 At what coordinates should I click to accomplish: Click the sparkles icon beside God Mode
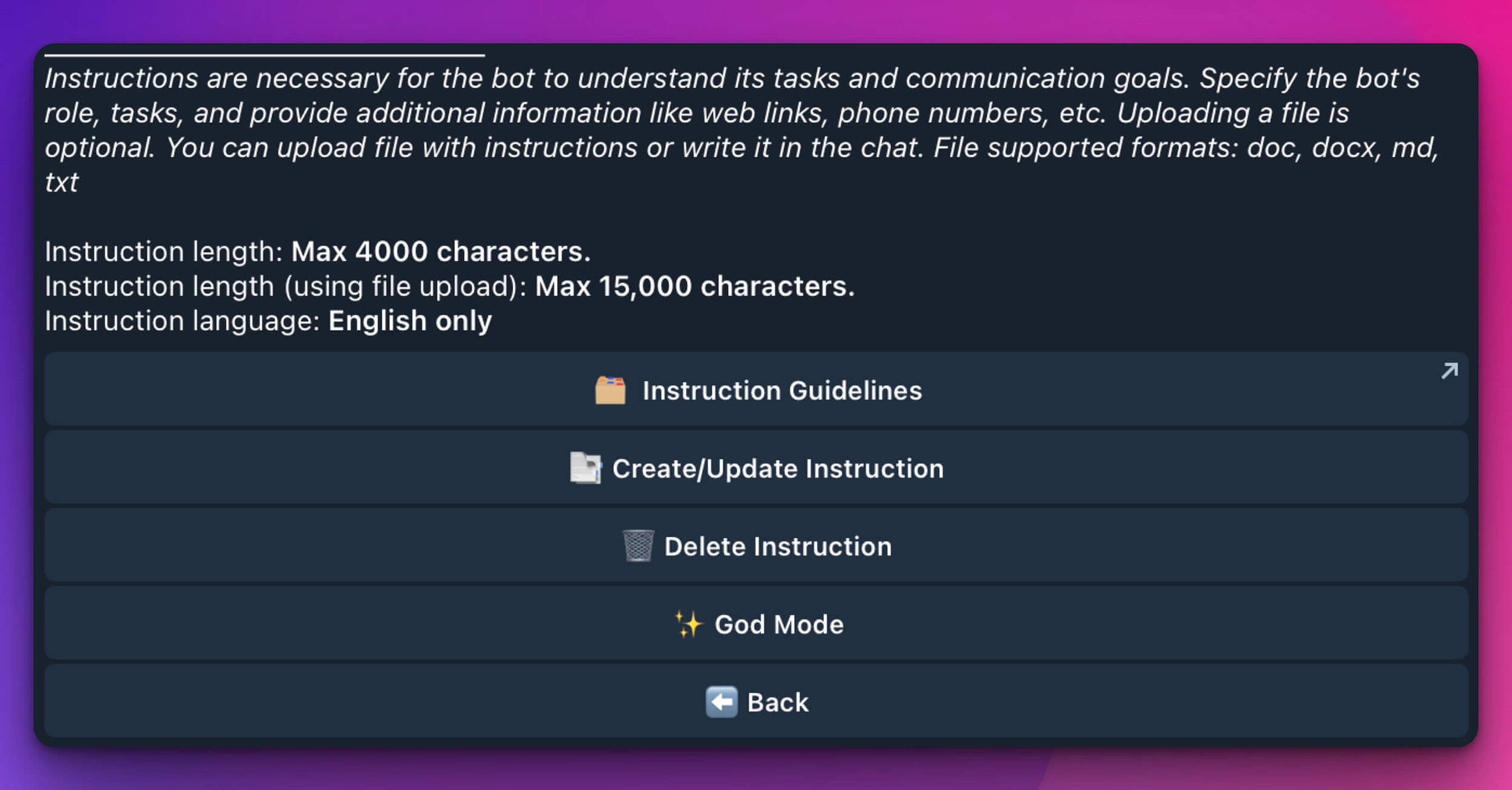[688, 624]
